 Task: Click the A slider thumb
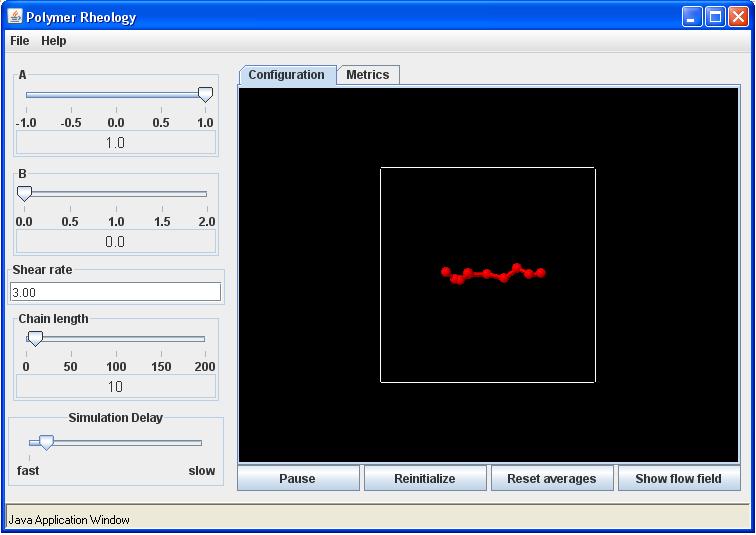205,94
